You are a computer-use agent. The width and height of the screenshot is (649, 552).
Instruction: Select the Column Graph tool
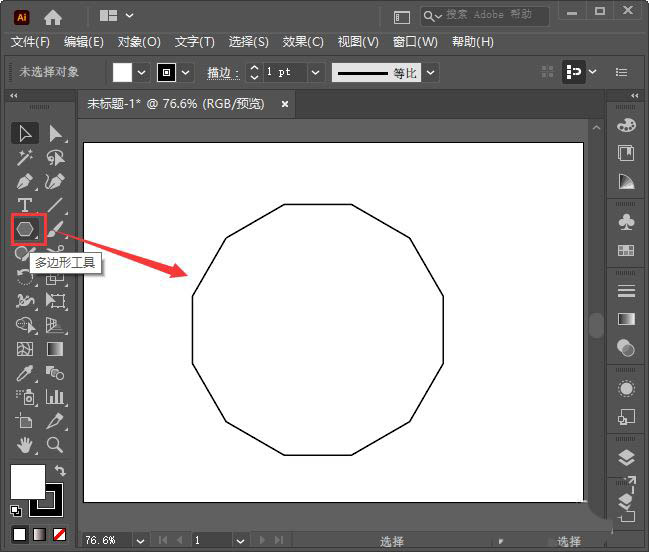55,397
